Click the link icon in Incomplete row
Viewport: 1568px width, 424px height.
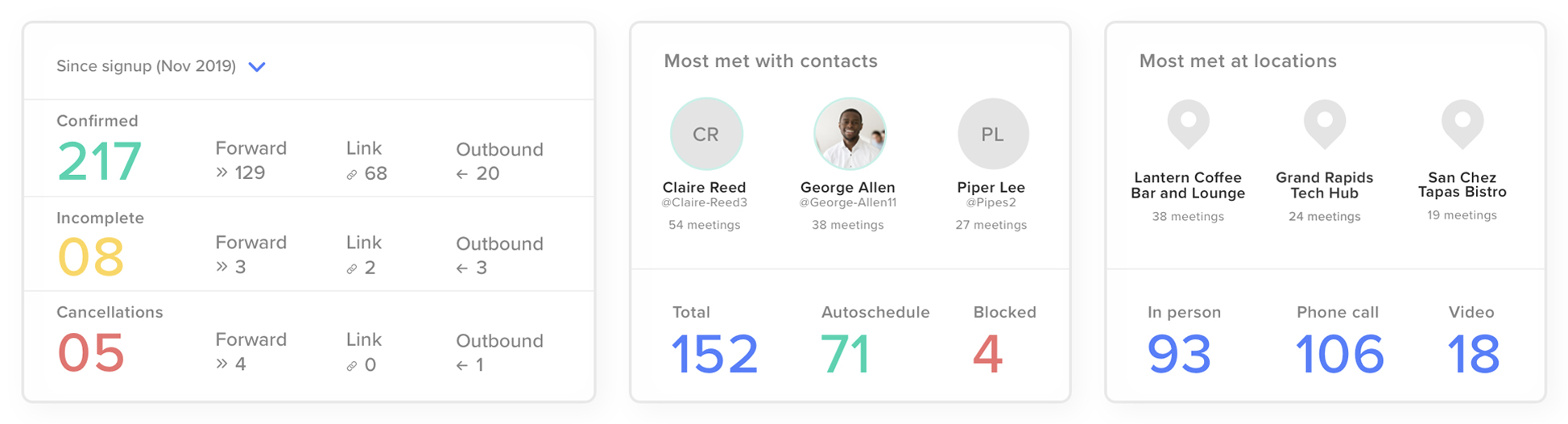[x=352, y=269]
